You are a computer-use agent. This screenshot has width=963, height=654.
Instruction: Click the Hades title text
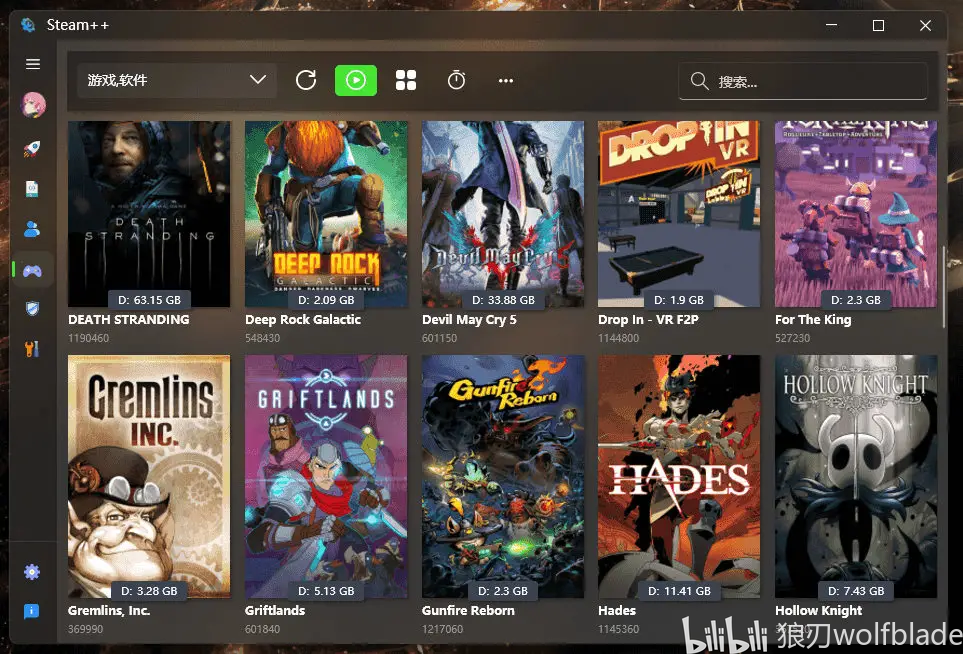617,610
